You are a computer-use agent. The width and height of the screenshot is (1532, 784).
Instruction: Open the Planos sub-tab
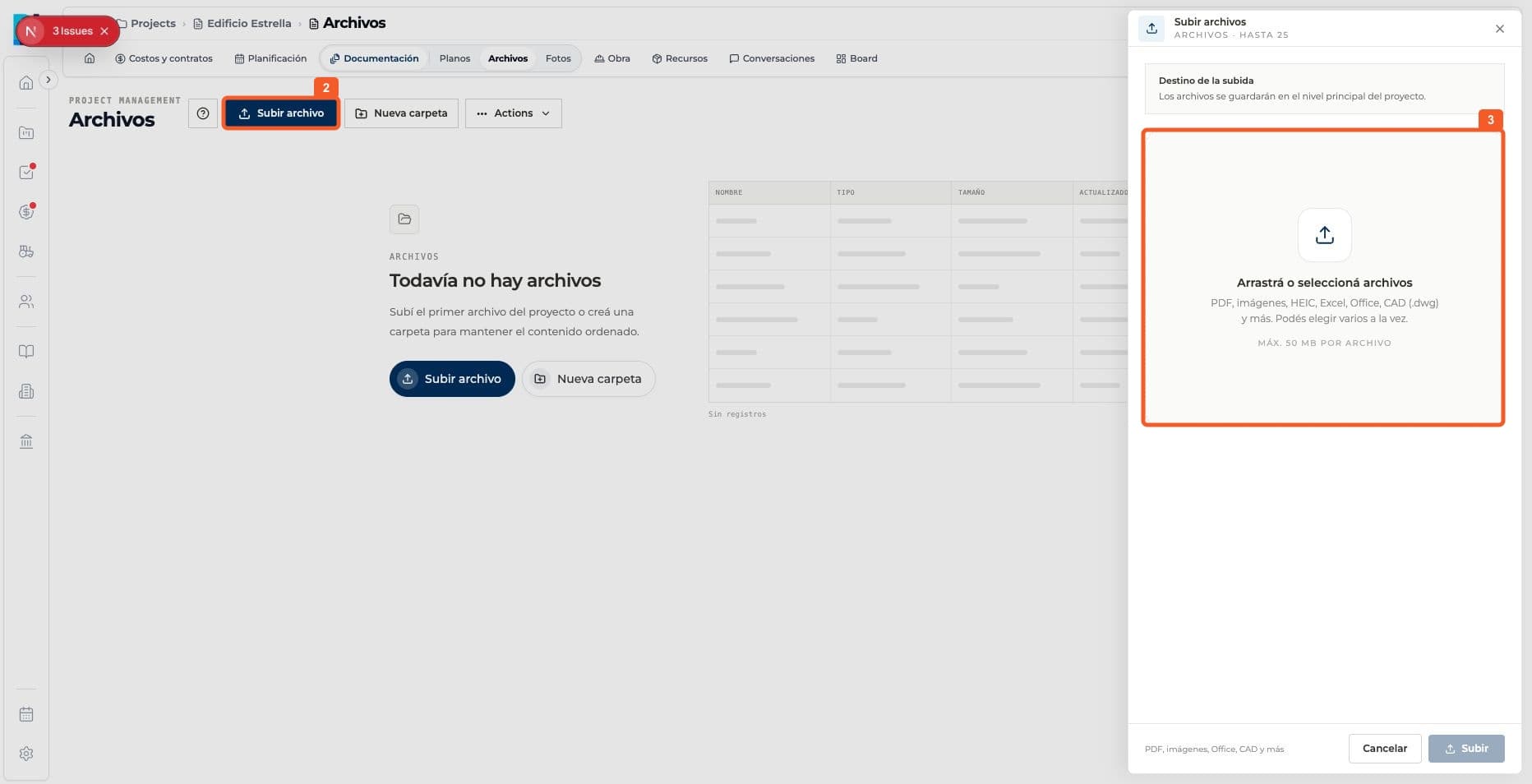[455, 58]
